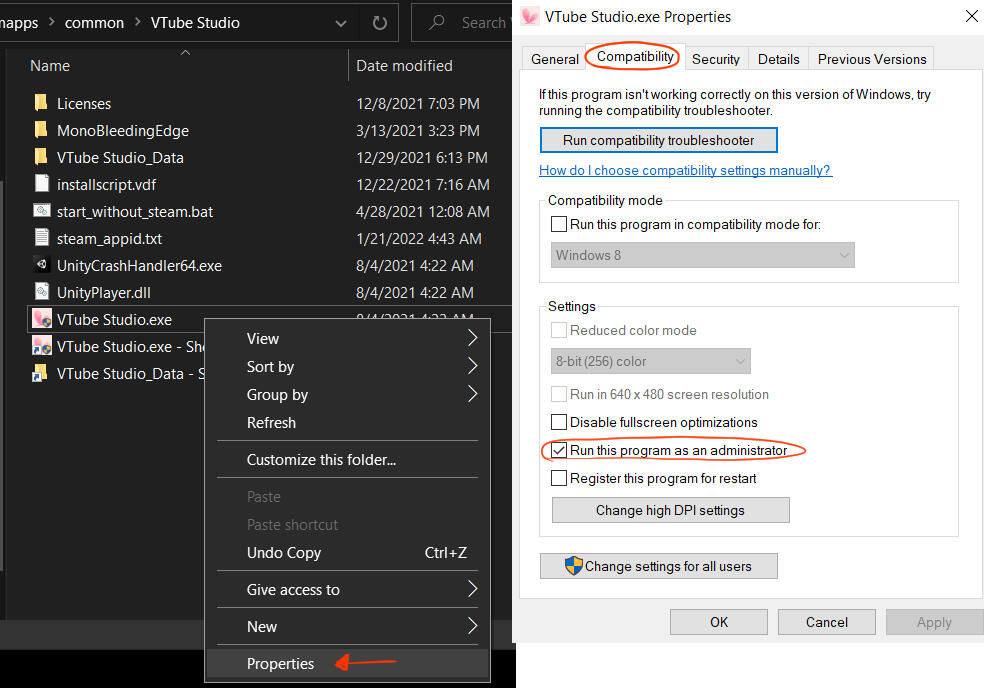This screenshot has height=688, width=984.
Task: Enable Run this program as an administrator
Action: click(560, 451)
